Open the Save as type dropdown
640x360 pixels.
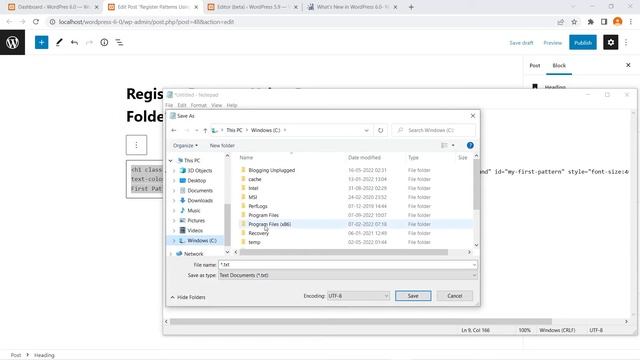pos(347,276)
